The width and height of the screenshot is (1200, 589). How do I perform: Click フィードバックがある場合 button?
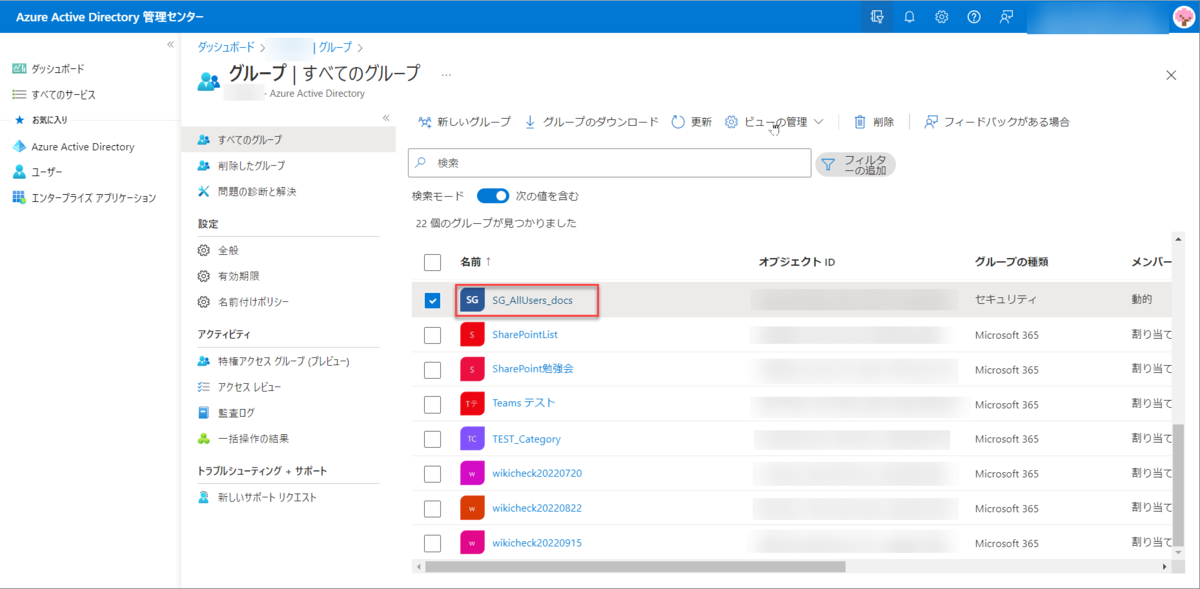click(x=996, y=122)
